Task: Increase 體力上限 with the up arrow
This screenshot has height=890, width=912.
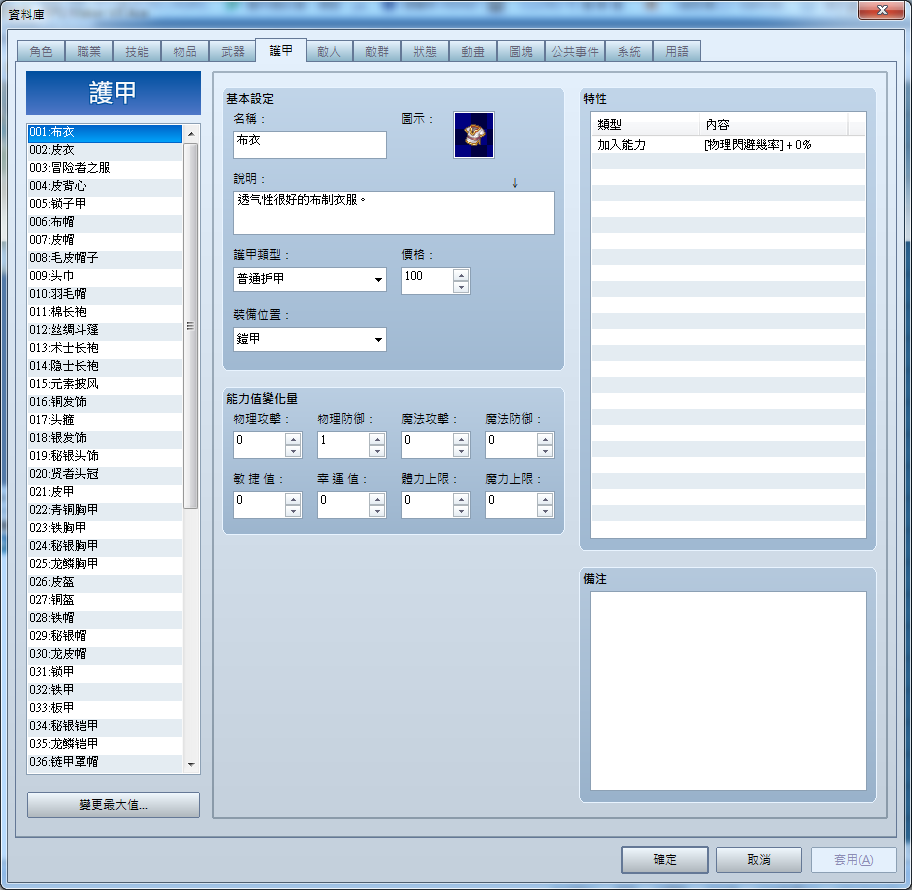Action: pos(461,499)
